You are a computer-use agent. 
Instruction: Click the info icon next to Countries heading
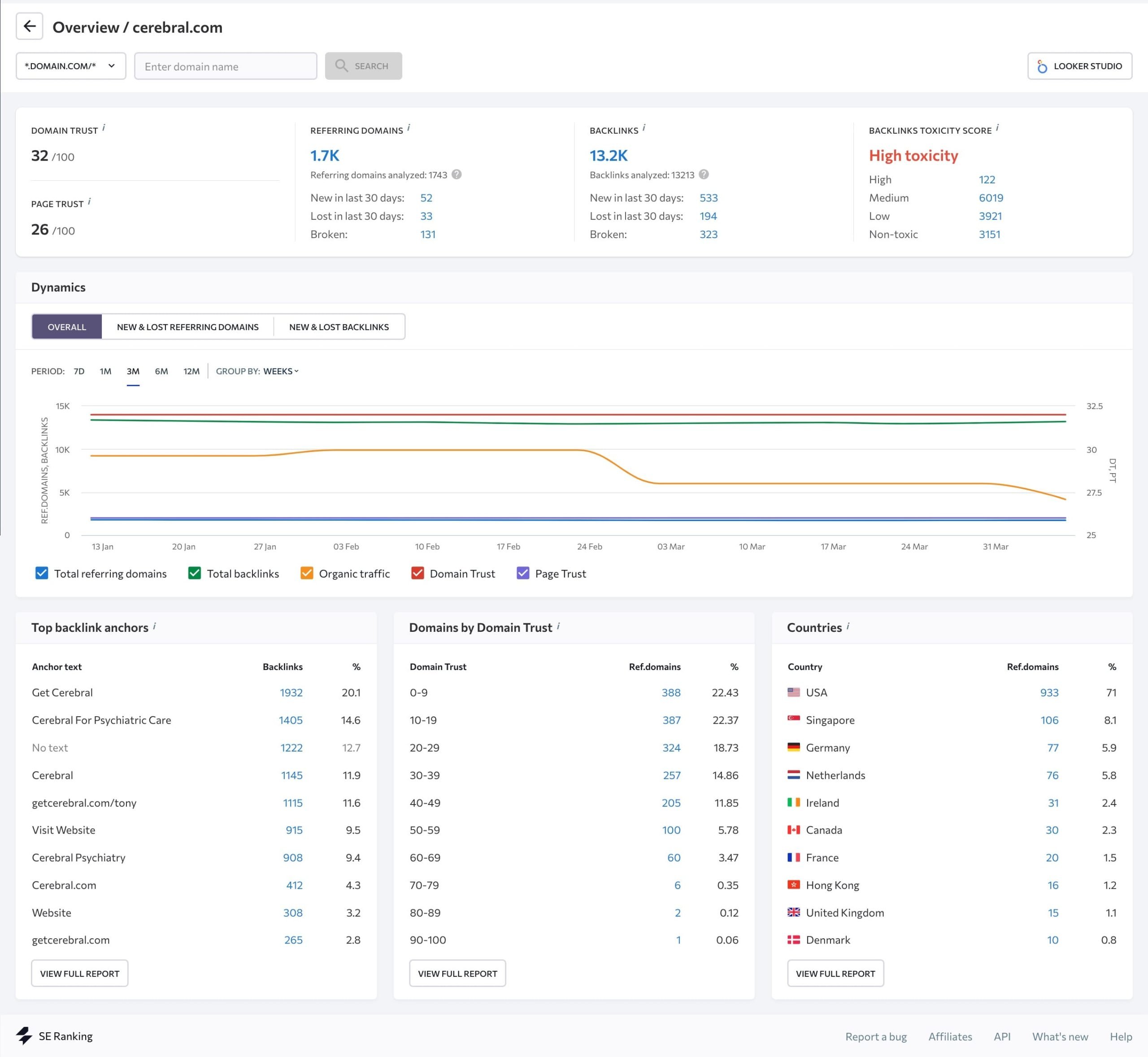point(848,625)
